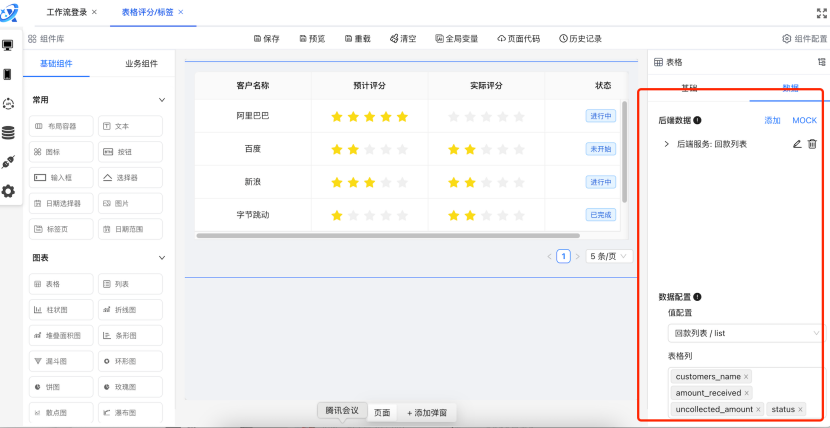
Task: Open the 5 条/页 page size dropdown
Action: [609, 257]
